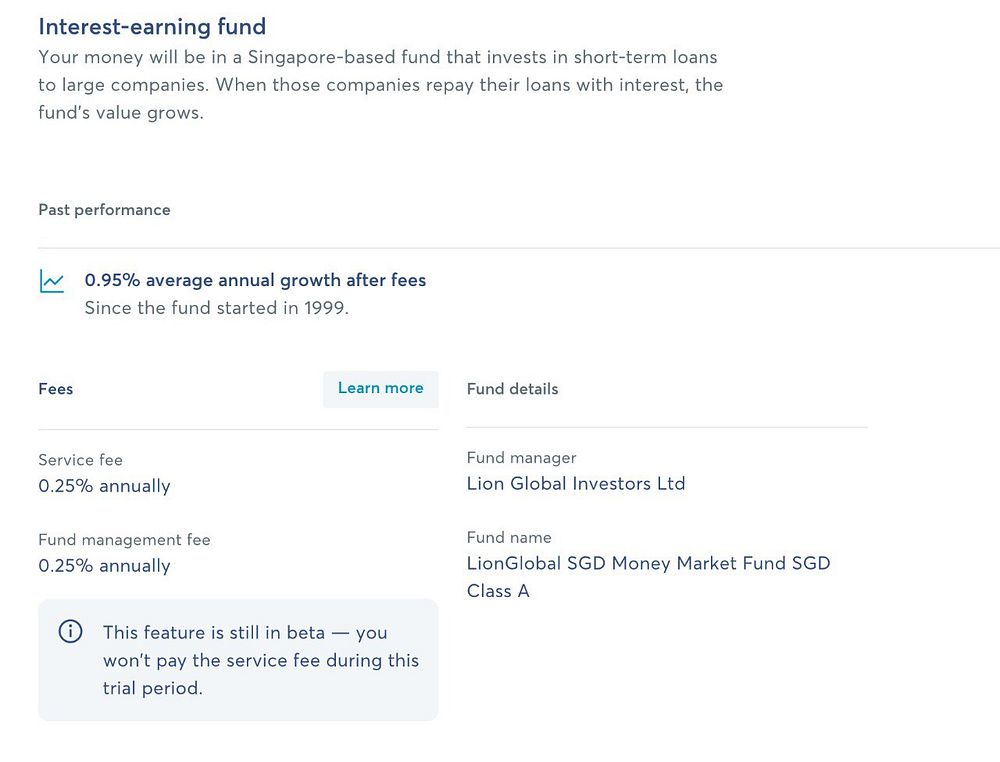
Task: Click the beta trial period notice text
Action: coord(260,660)
